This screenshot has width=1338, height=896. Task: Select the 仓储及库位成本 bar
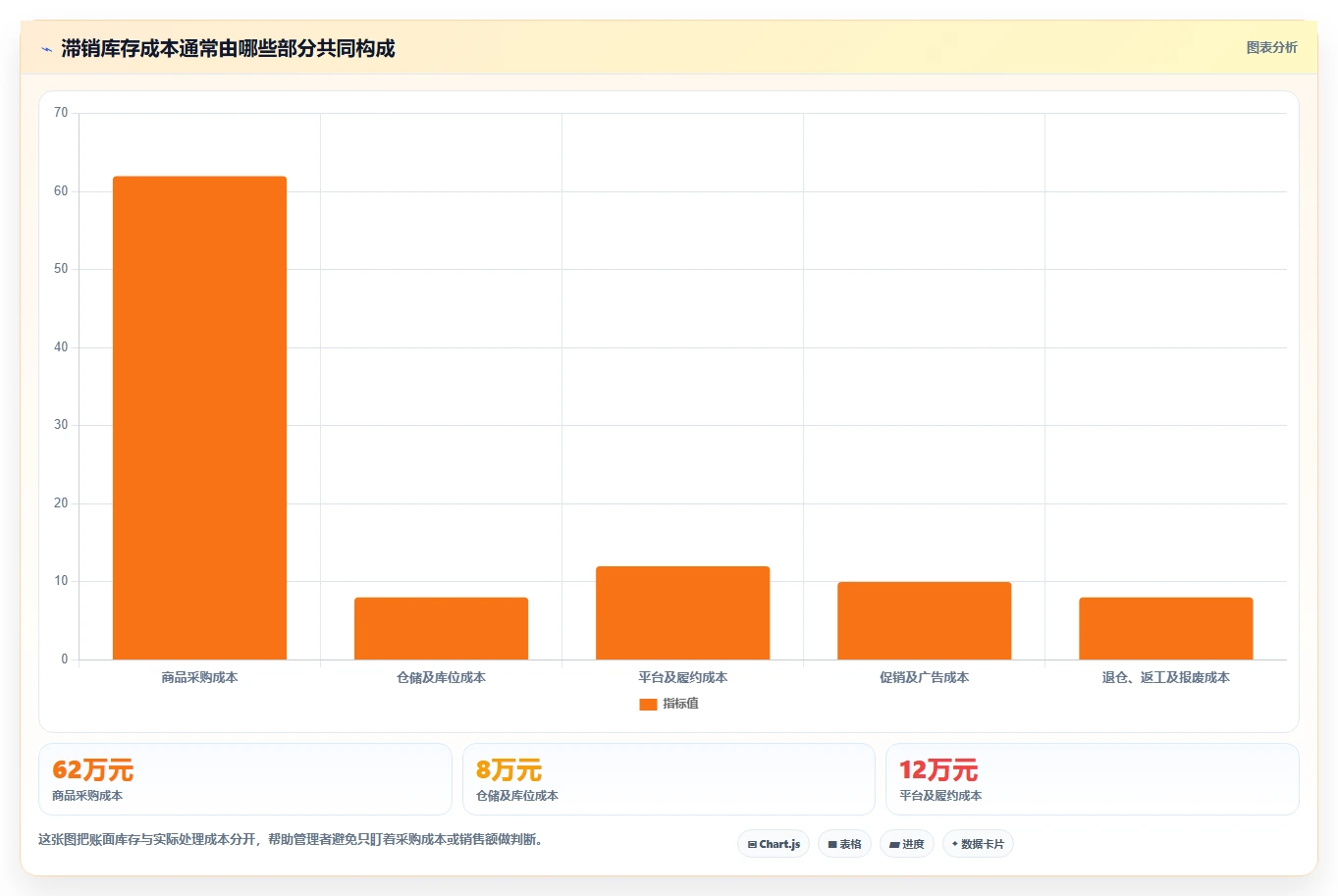click(441, 628)
